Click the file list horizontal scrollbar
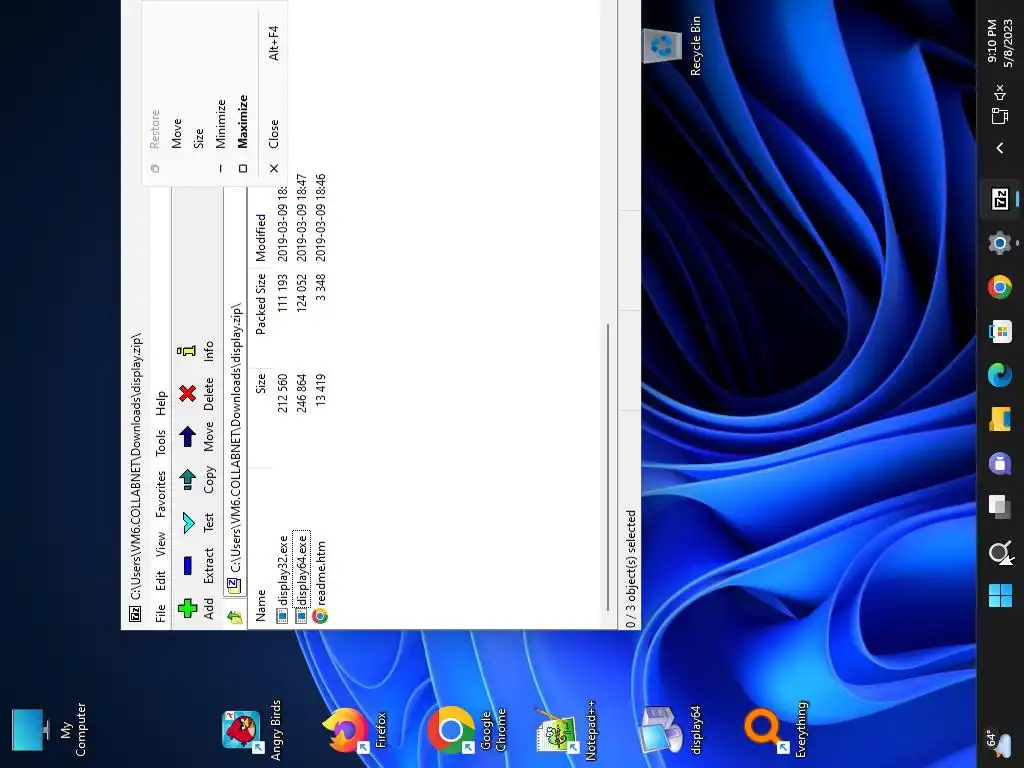The width and height of the screenshot is (1024, 768). click(608, 468)
